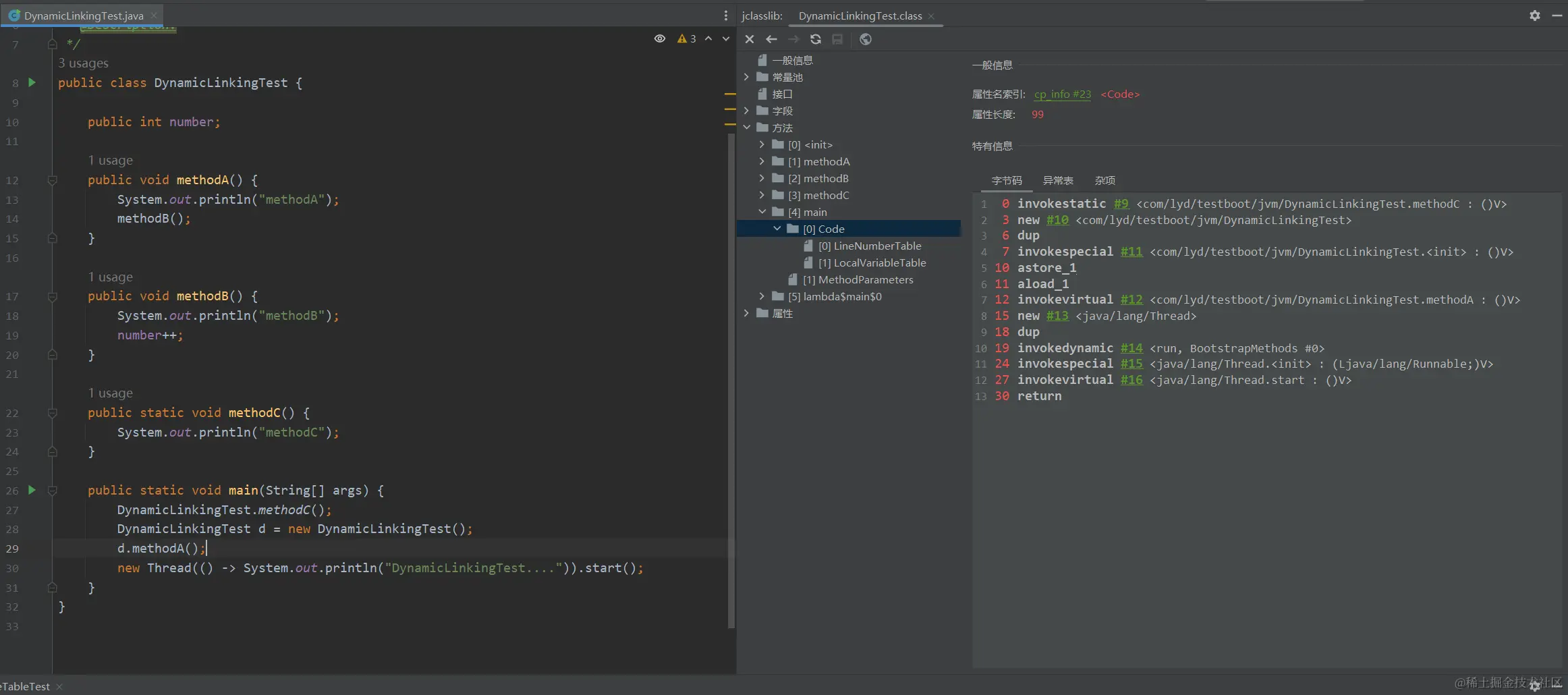Viewport: 1568px width, 695px height.
Task: Expand the 字段 tree node
Action: tap(746, 111)
